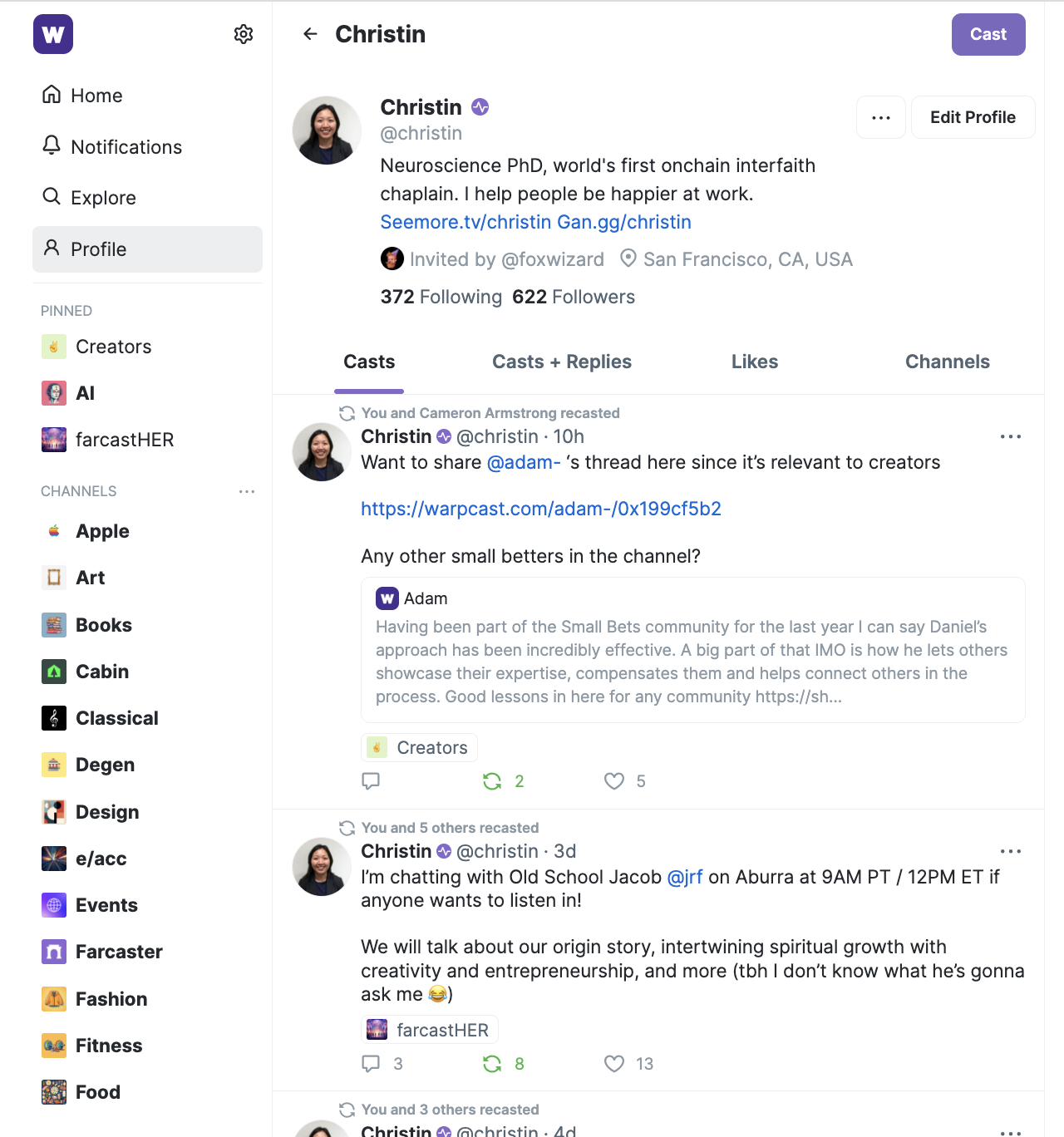Toggle recast on the cast with 8 recasts
Viewport: 1064px width, 1137px height.
[x=492, y=1063]
